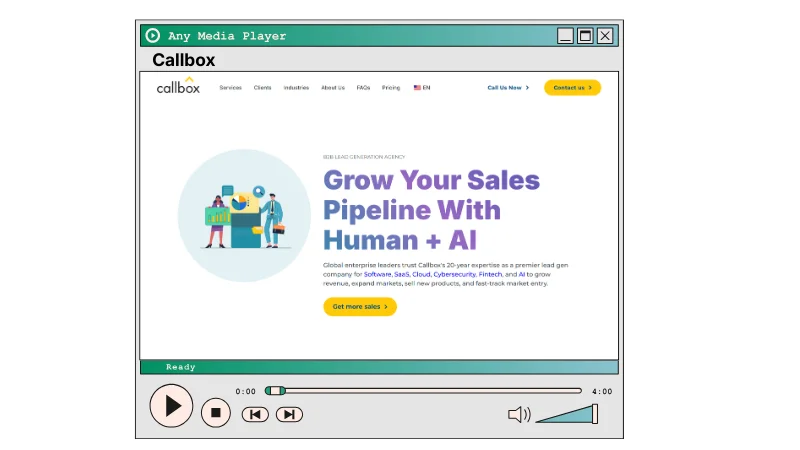The width and height of the screenshot is (800, 450).
Task: Expand the Industries menu
Action: pos(296,88)
